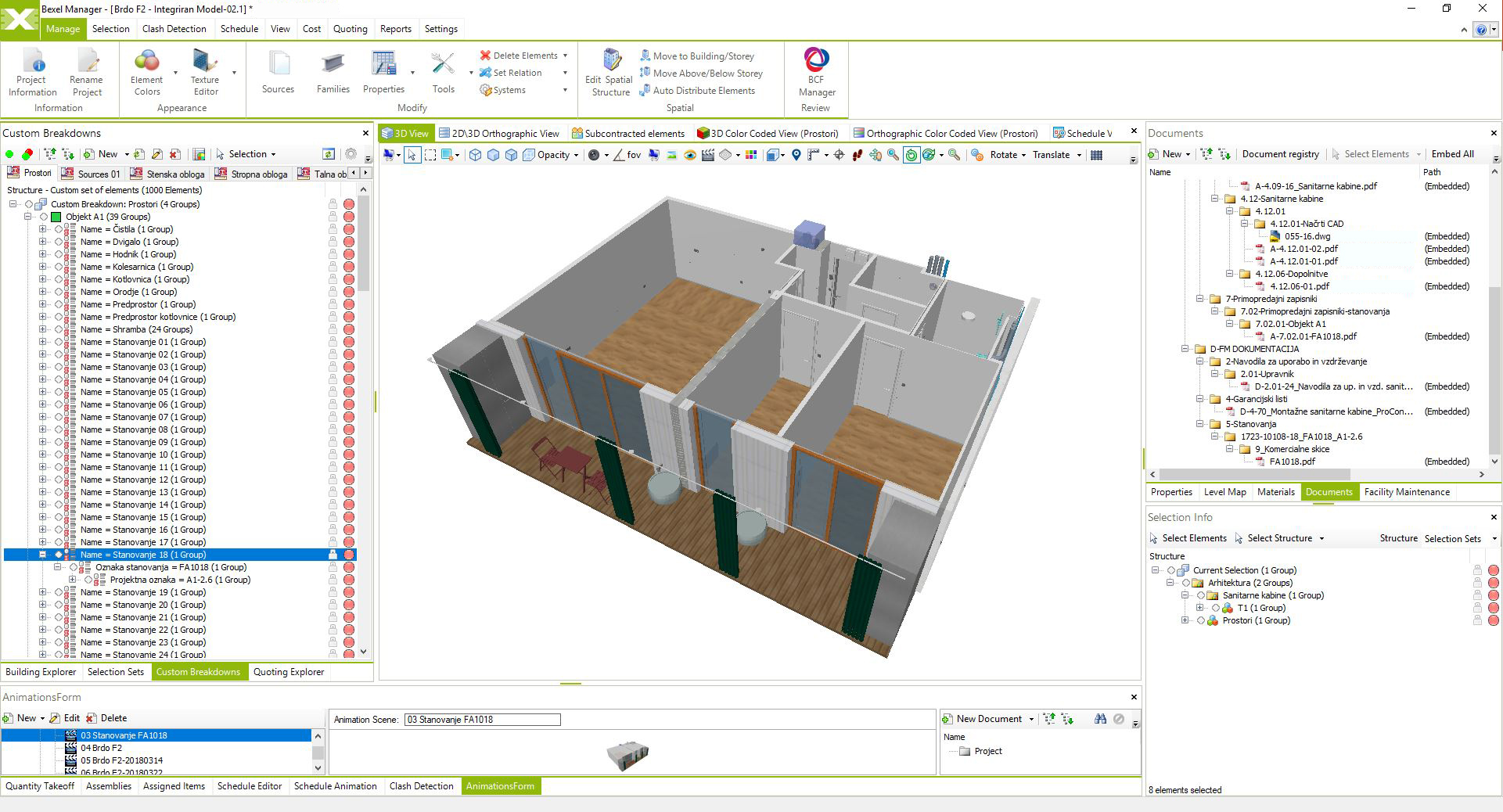Open the Selection Sets dropdown in Selection Info
Screen dimensions: 1503x812
click(1460, 538)
